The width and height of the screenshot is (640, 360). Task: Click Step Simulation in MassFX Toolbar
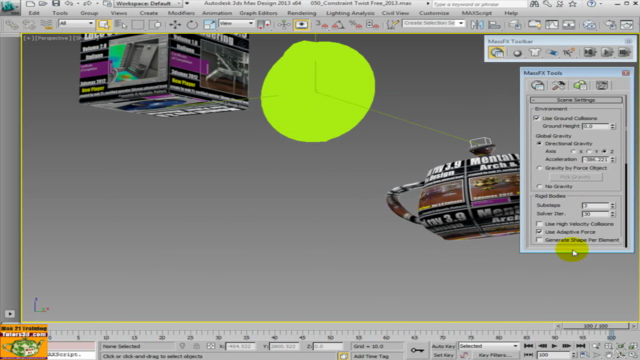(x=624, y=53)
